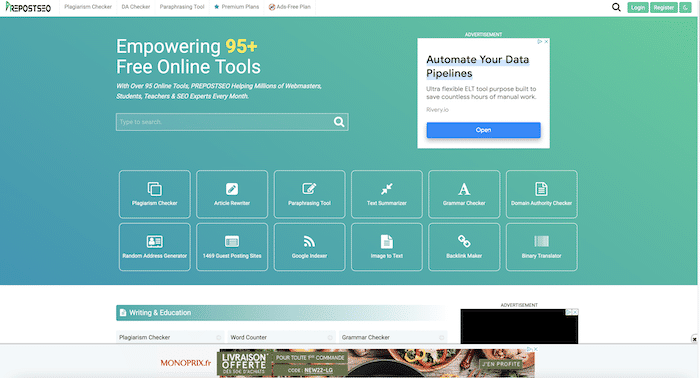Open the Article Rewriter tile
Screen dimensions: 700x378
click(x=232, y=194)
